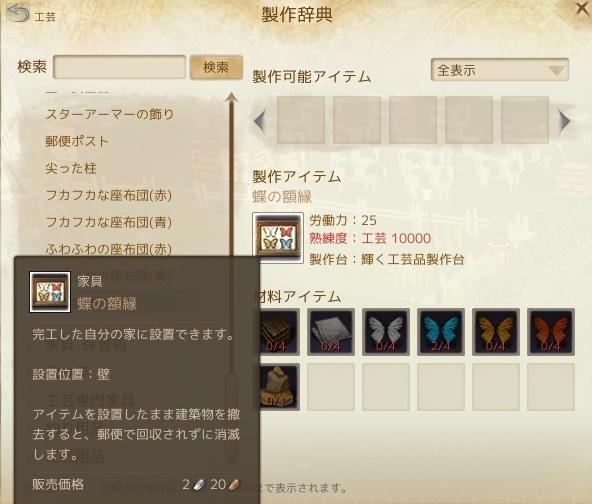Image resolution: width=592 pixels, height=504 pixels.
Task: Select the gray cloth material icon
Action: pyautogui.click(x=331, y=332)
